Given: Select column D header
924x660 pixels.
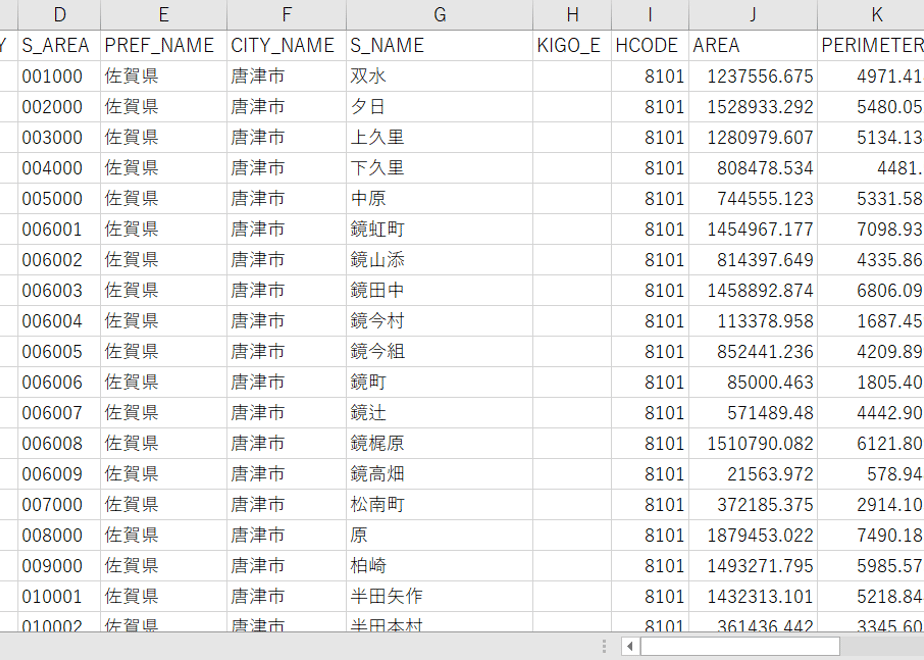Looking at the screenshot, I should [60, 15].
